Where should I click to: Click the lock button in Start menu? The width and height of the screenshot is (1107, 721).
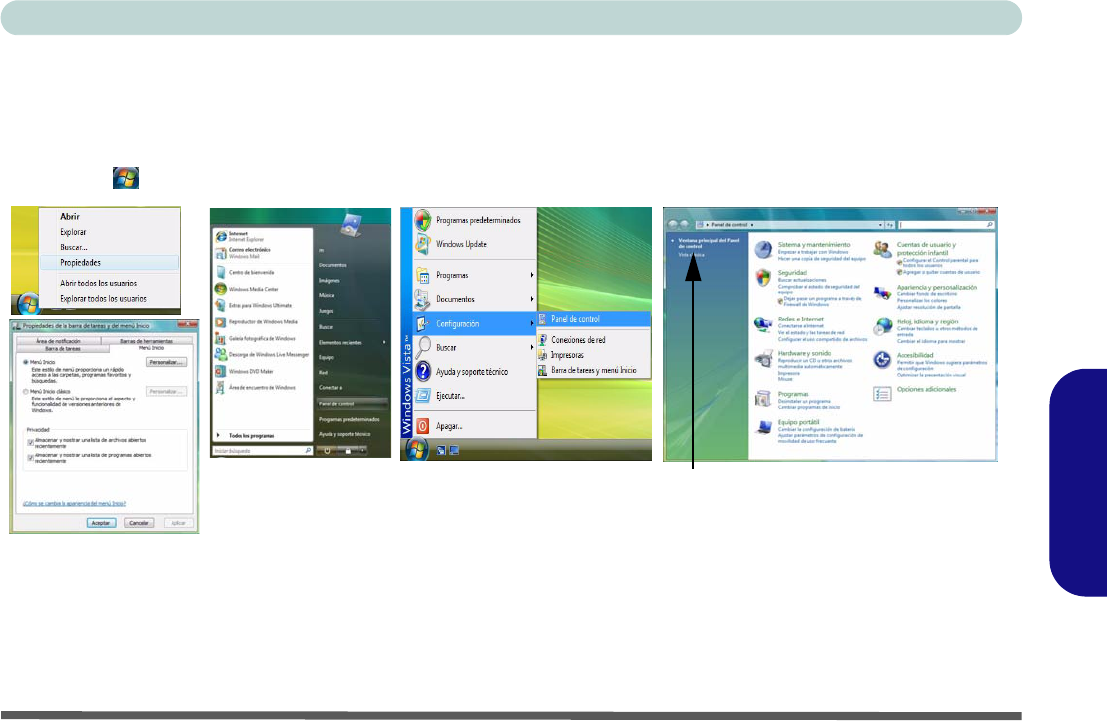tap(348, 451)
